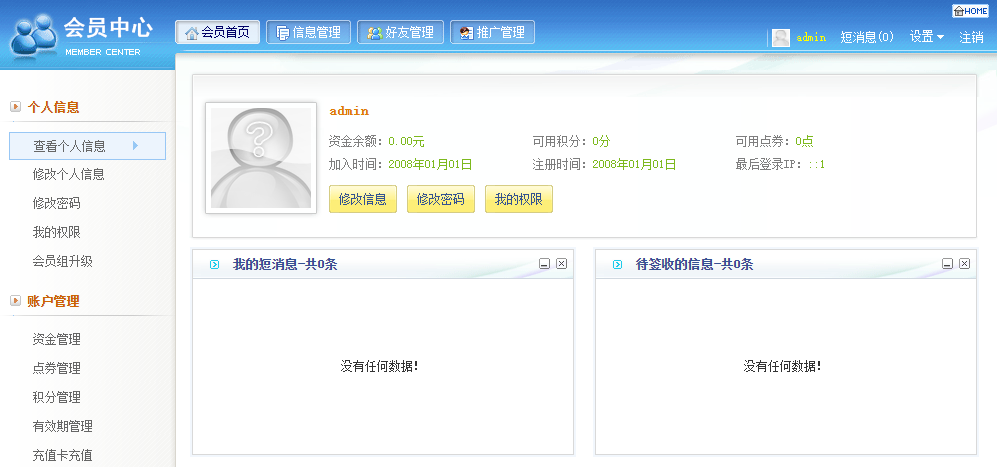Click the small admin avatar icon
Screen dimensions: 997x467
[781, 37]
